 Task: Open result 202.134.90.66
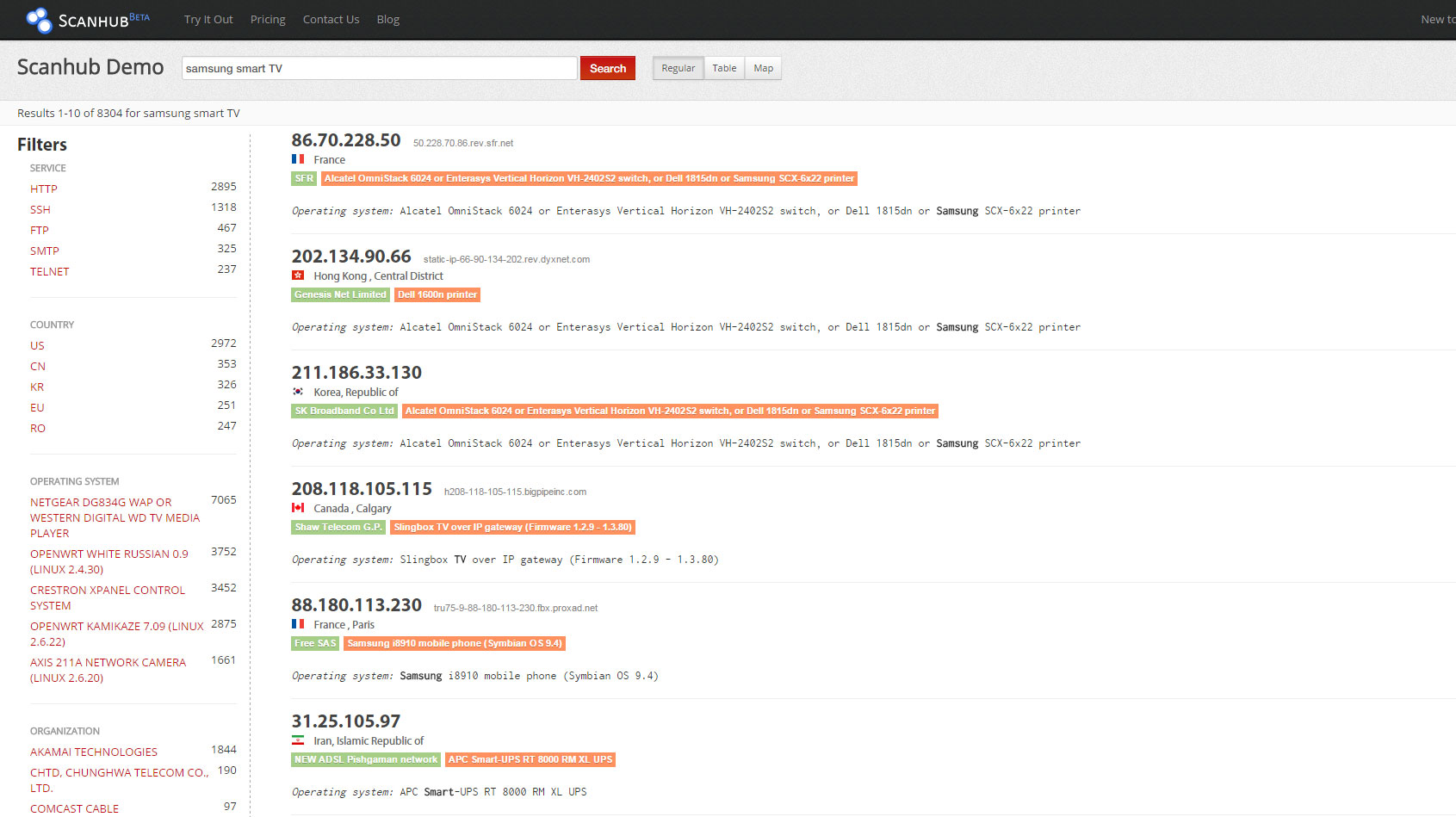tap(351, 257)
